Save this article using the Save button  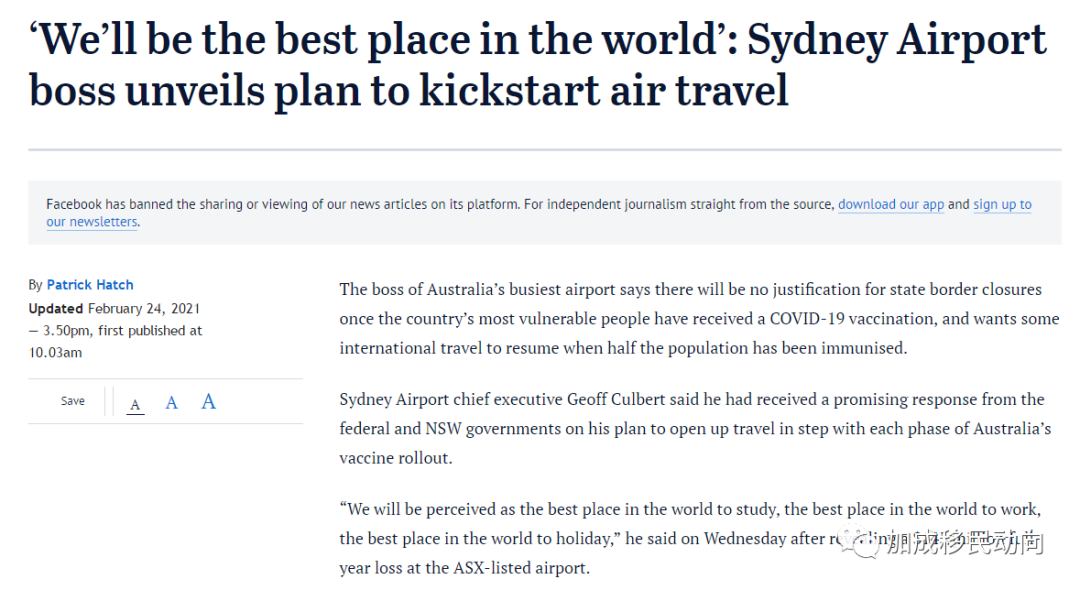pos(72,401)
